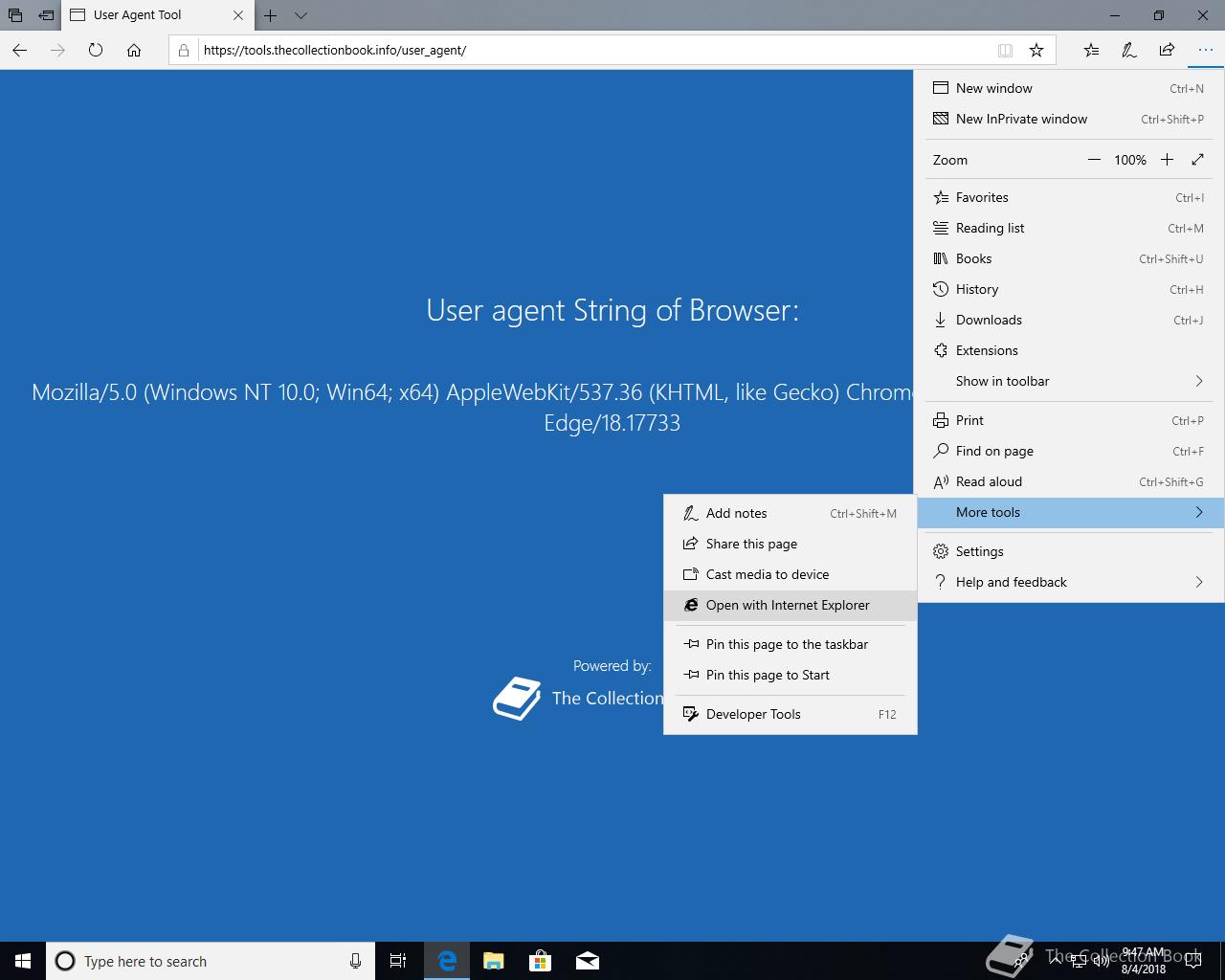
Task: Choose Cast media to device
Action: [x=790, y=574]
